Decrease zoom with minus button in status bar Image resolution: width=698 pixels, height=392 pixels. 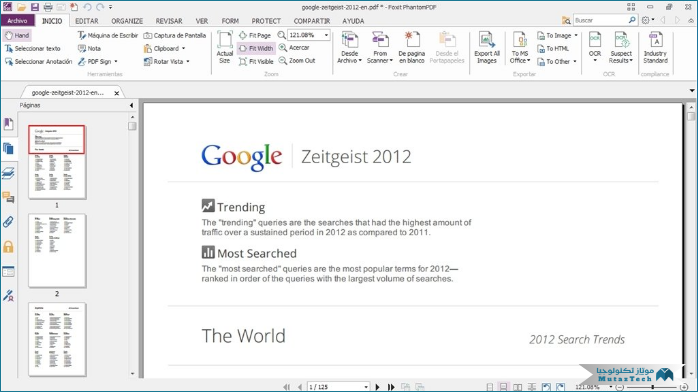coord(620,387)
